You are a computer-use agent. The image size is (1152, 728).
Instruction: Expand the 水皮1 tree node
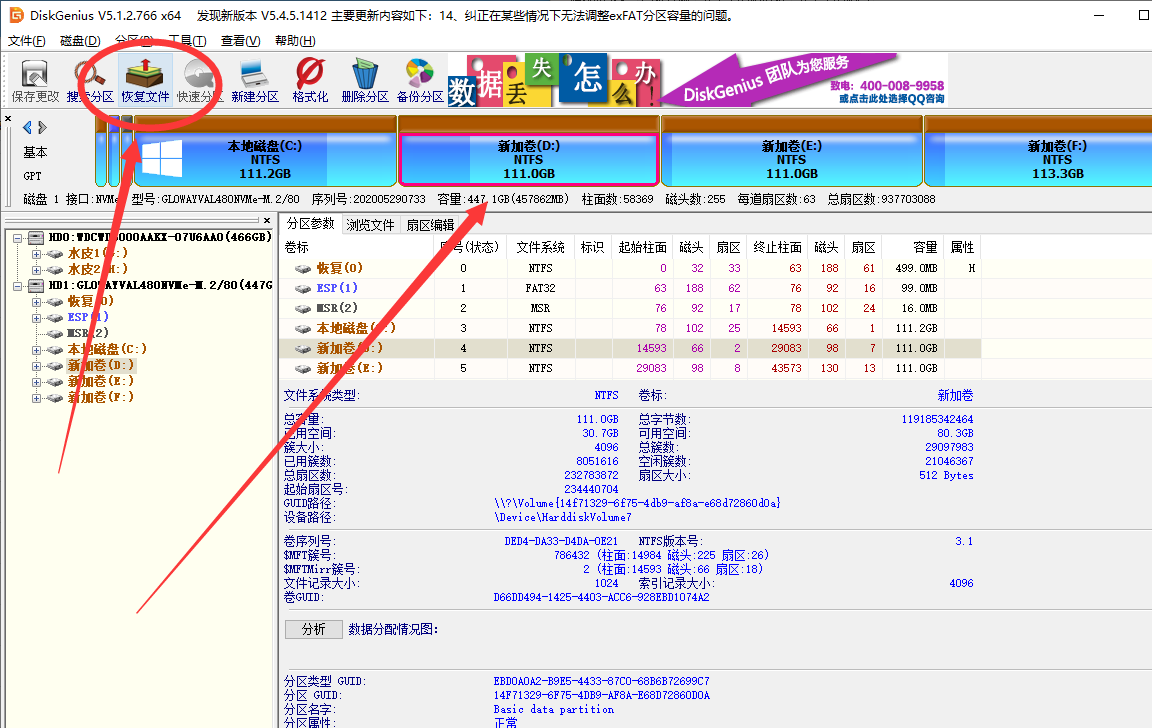click(x=36, y=253)
